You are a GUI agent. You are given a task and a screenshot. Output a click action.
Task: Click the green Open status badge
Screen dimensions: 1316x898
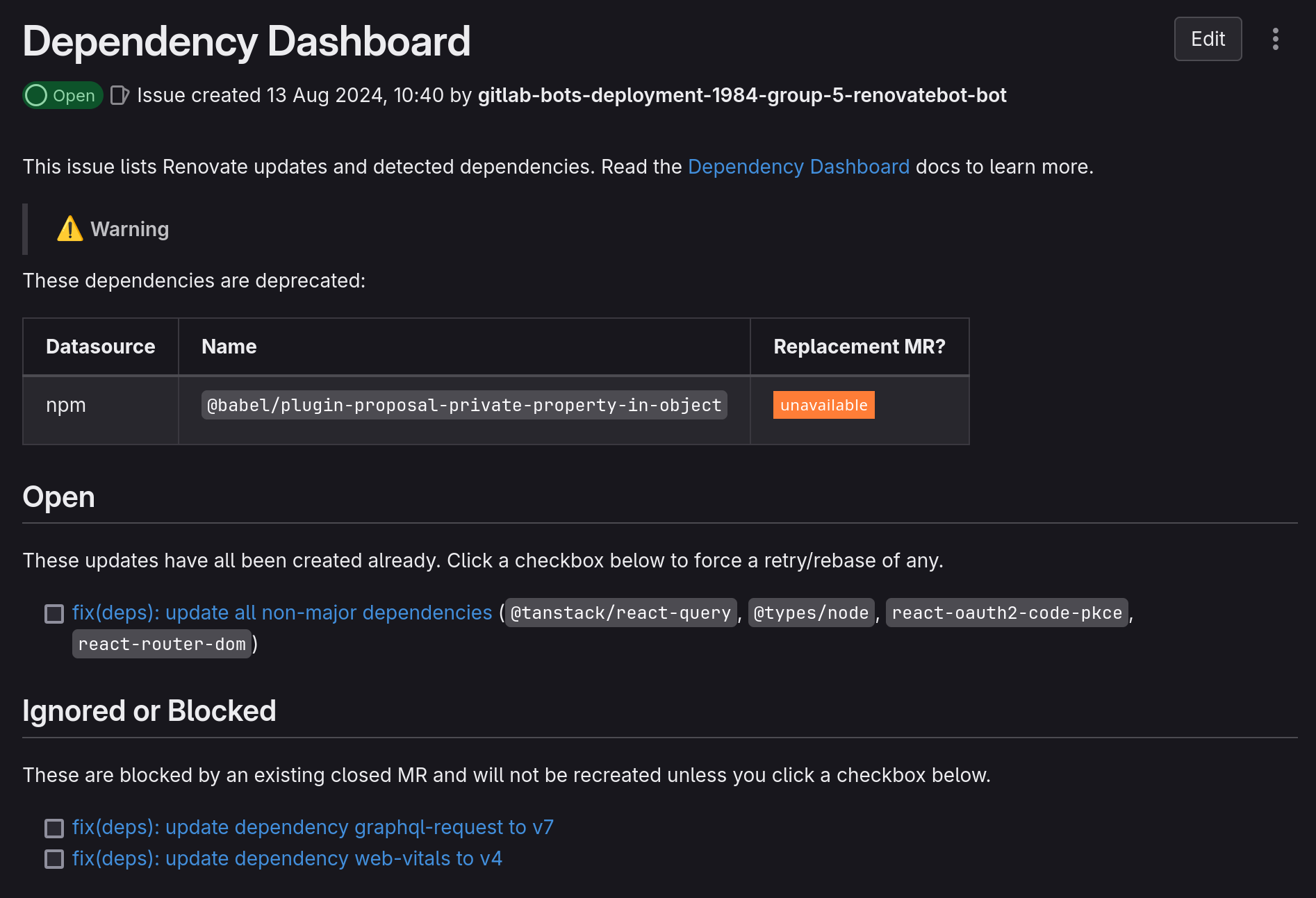[63, 95]
